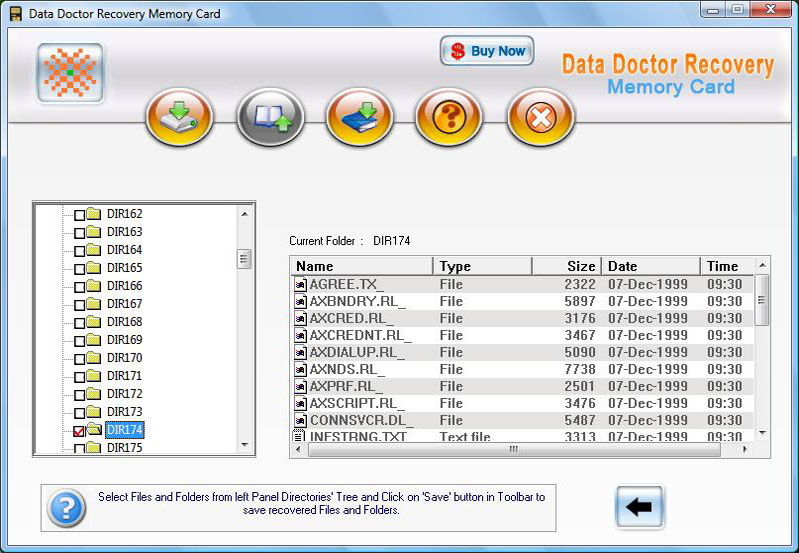
Task: Click the orange X exit toolbar icon
Action: coord(539,118)
